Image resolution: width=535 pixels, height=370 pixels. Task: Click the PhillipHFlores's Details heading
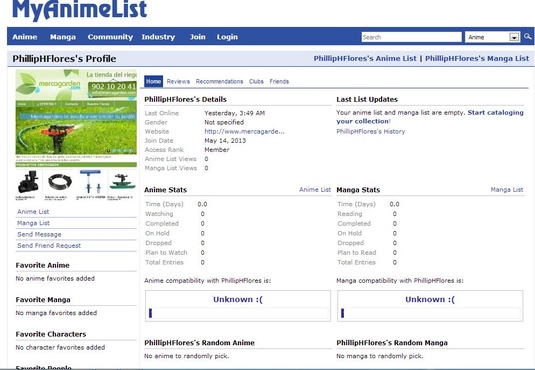click(x=185, y=99)
